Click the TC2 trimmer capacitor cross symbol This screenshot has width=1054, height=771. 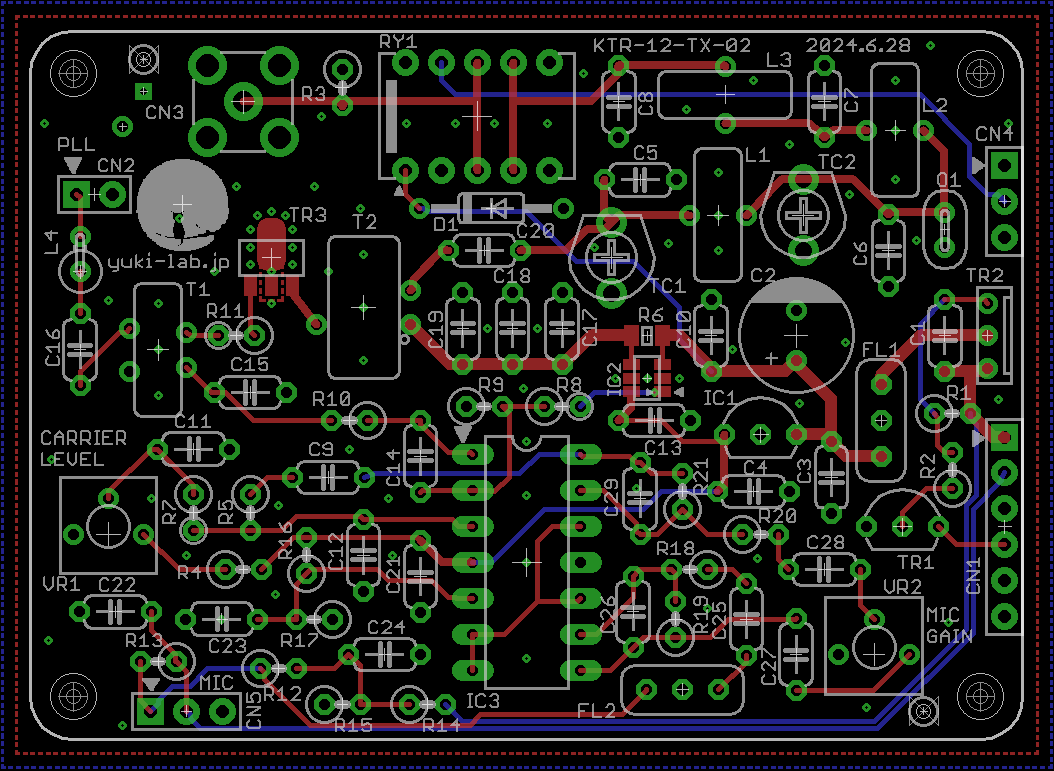(x=803, y=214)
